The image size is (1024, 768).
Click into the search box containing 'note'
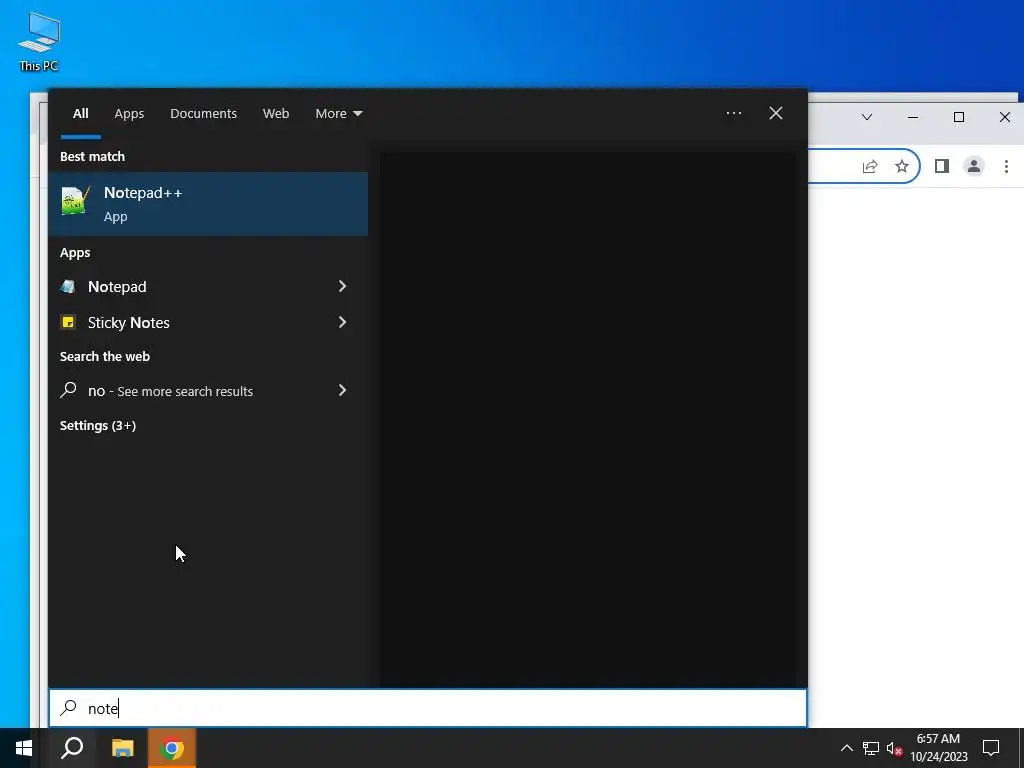[x=428, y=708]
